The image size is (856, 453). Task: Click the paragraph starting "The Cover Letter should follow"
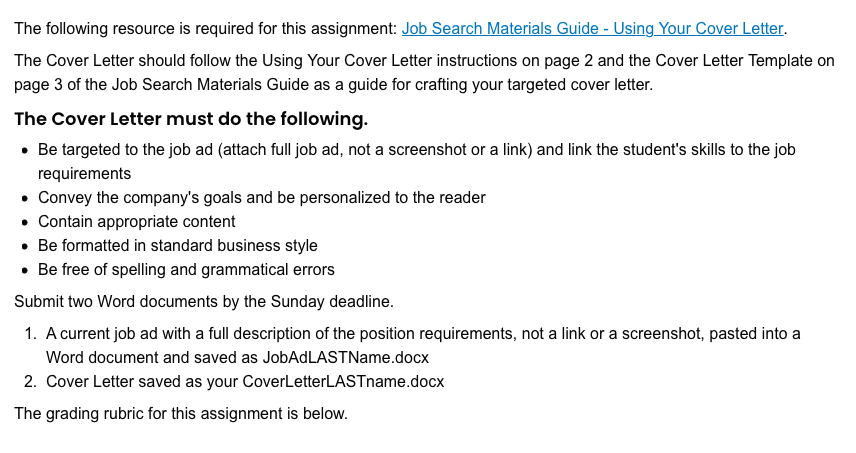point(424,73)
